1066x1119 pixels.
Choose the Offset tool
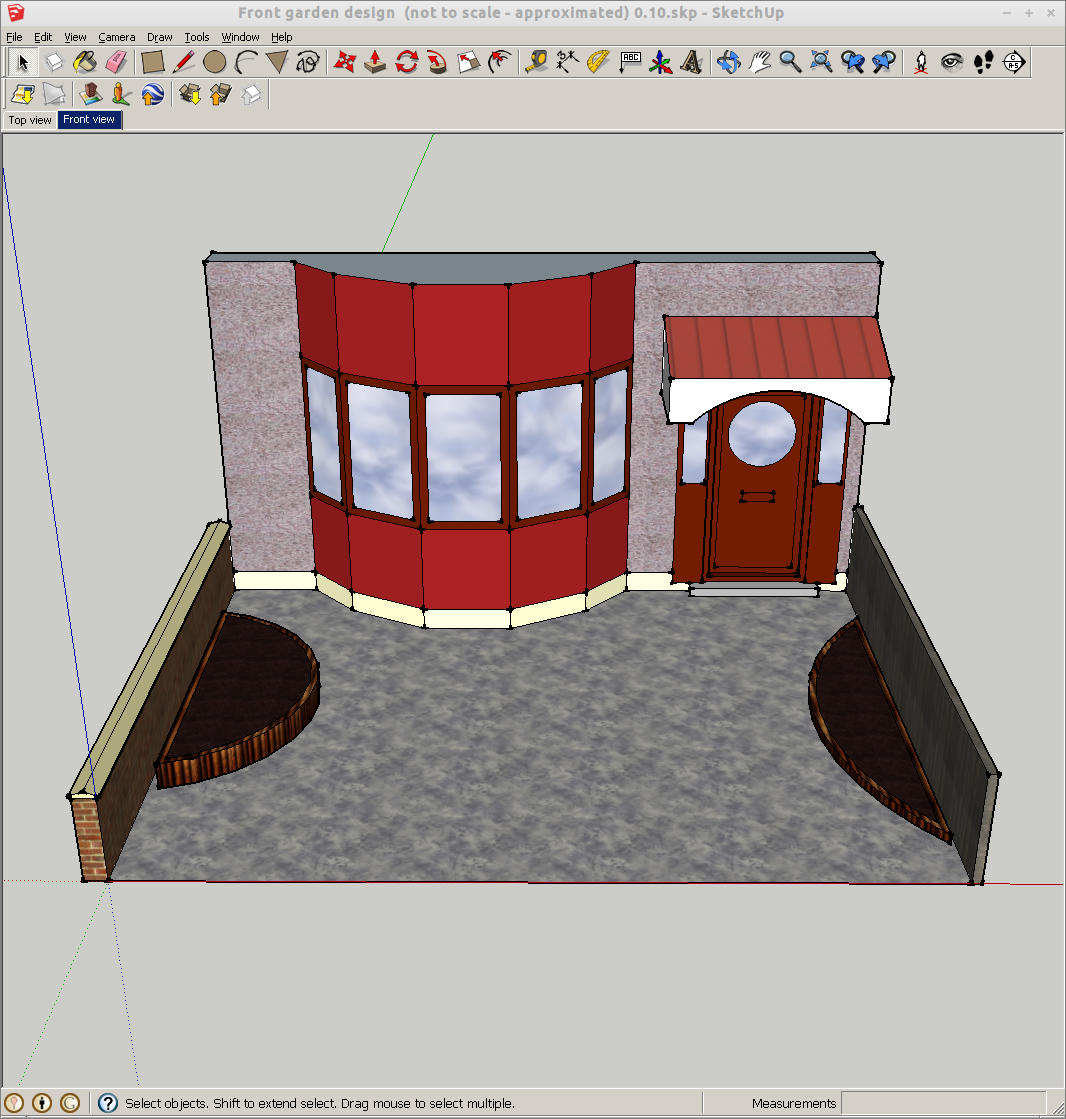(499, 62)
